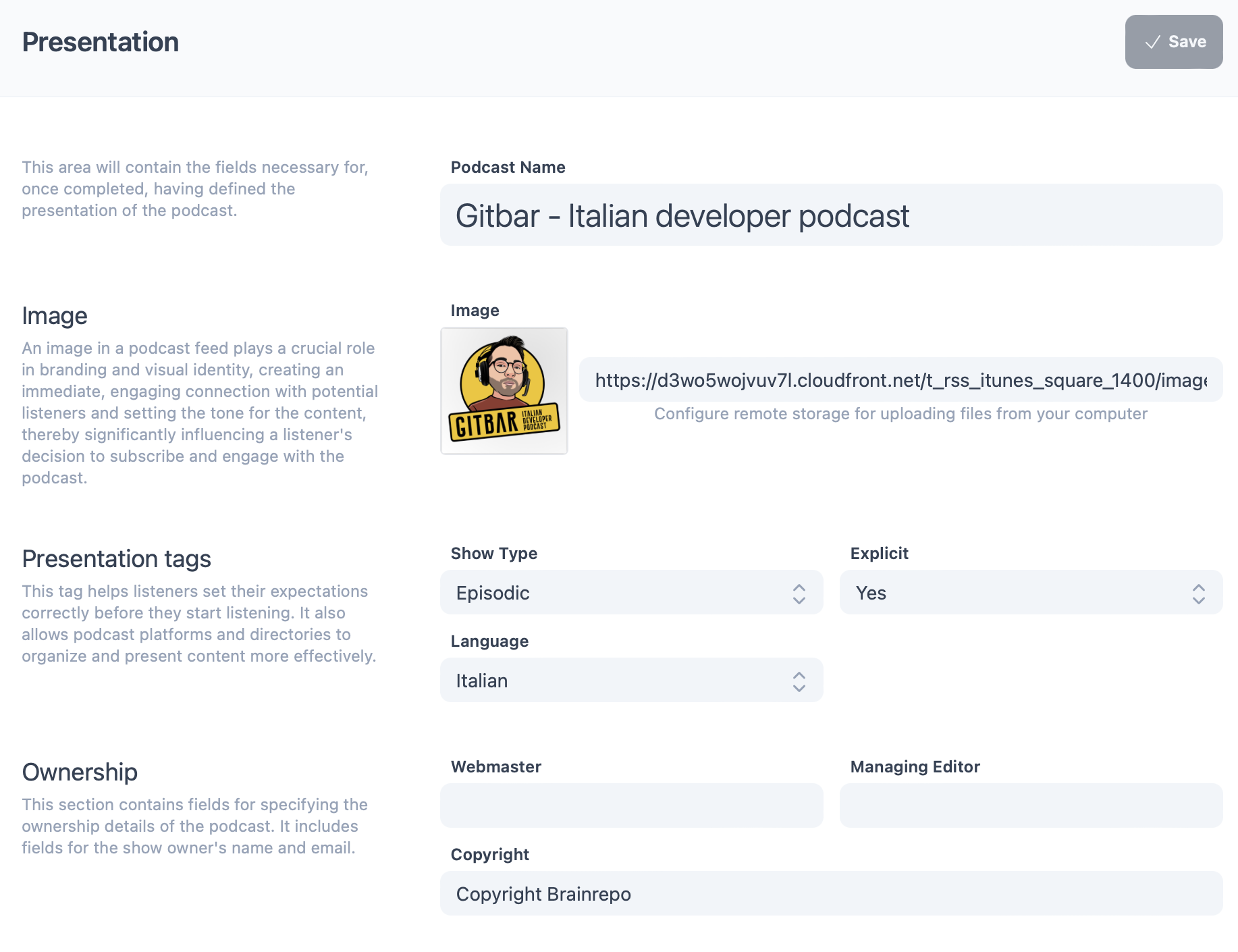Click the Copyright label
This screenshot has height=952, width=1238.
489,855
